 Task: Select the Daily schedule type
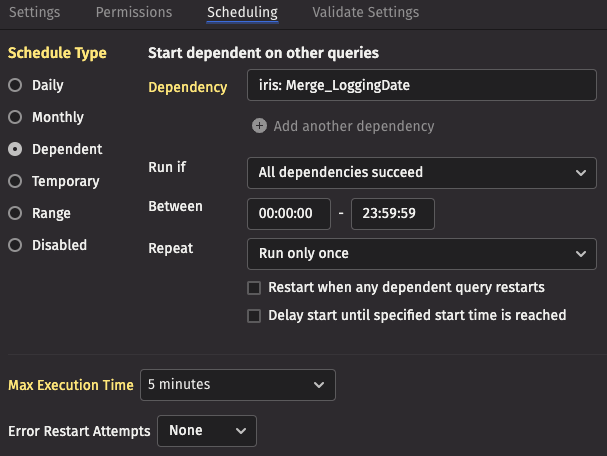tap(15, 86)
